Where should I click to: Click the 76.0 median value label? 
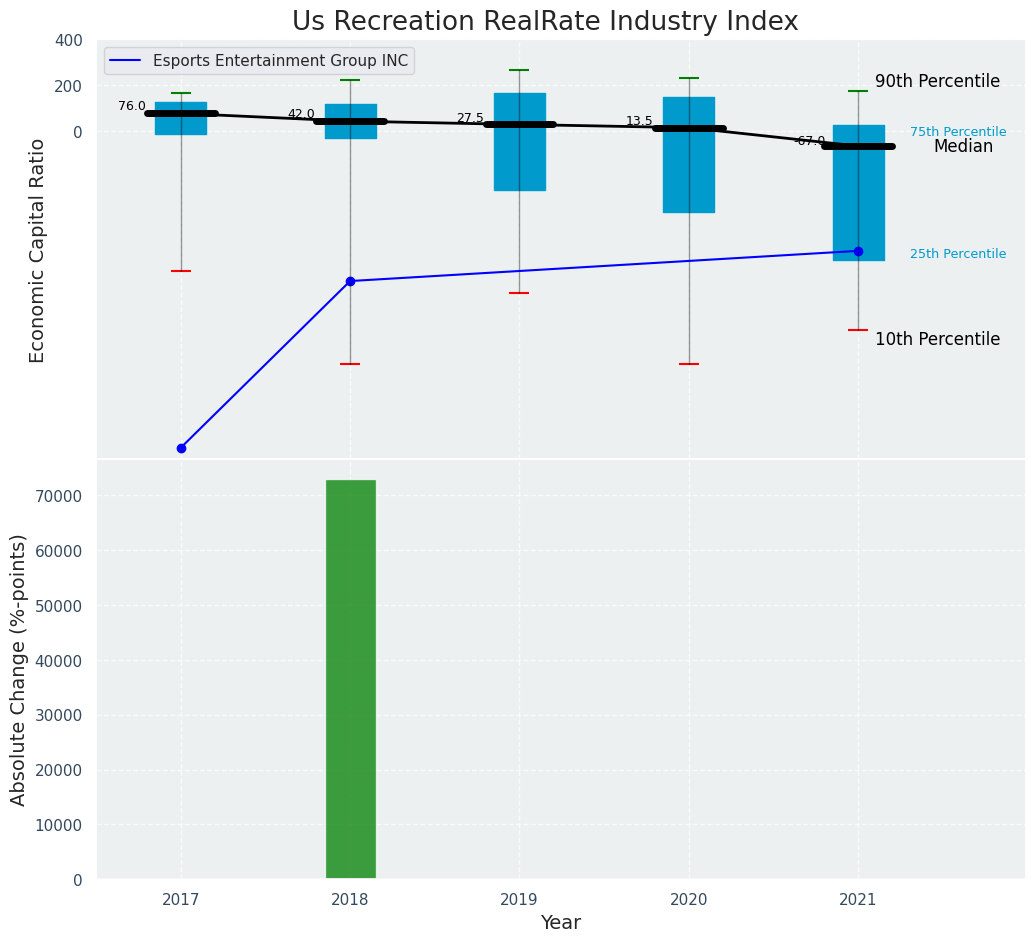point(131,106)
